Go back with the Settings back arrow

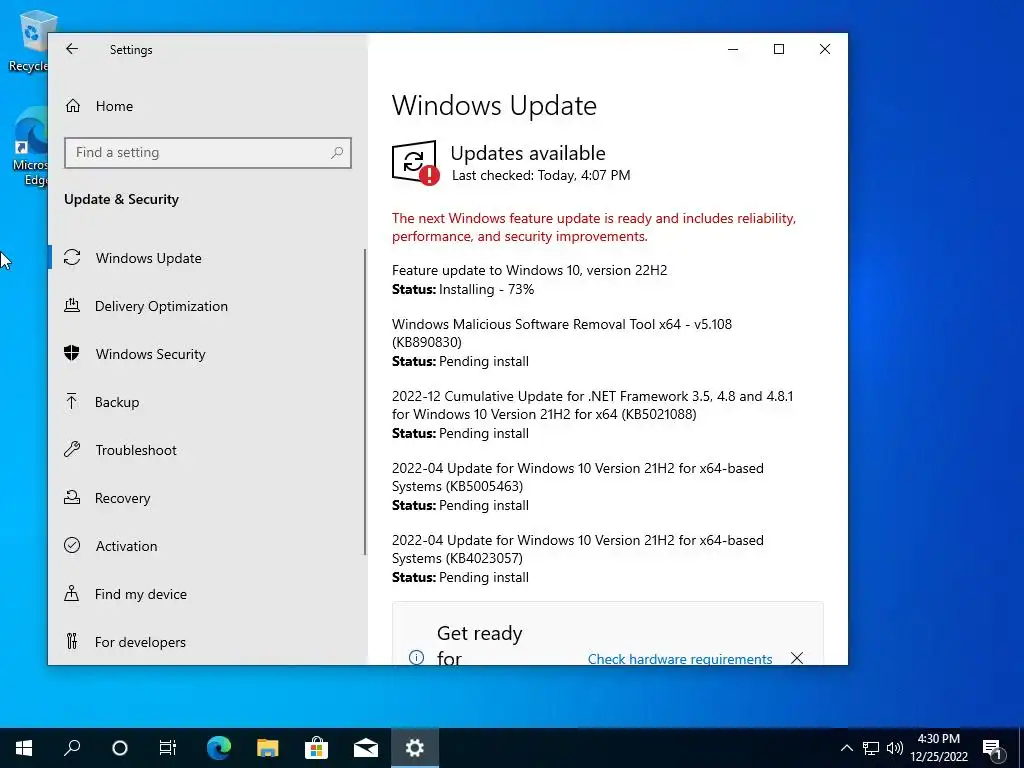(72, 49)
